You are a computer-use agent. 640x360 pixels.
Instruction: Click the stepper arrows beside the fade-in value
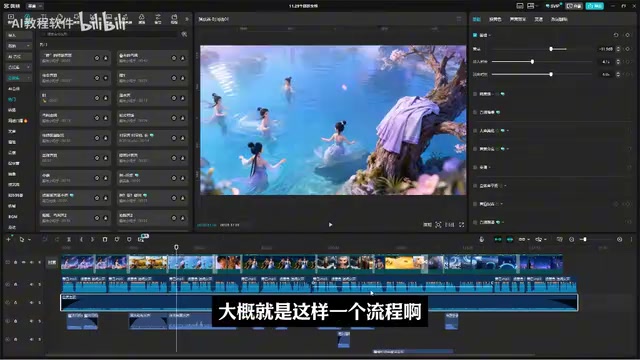tap(618, 62)
